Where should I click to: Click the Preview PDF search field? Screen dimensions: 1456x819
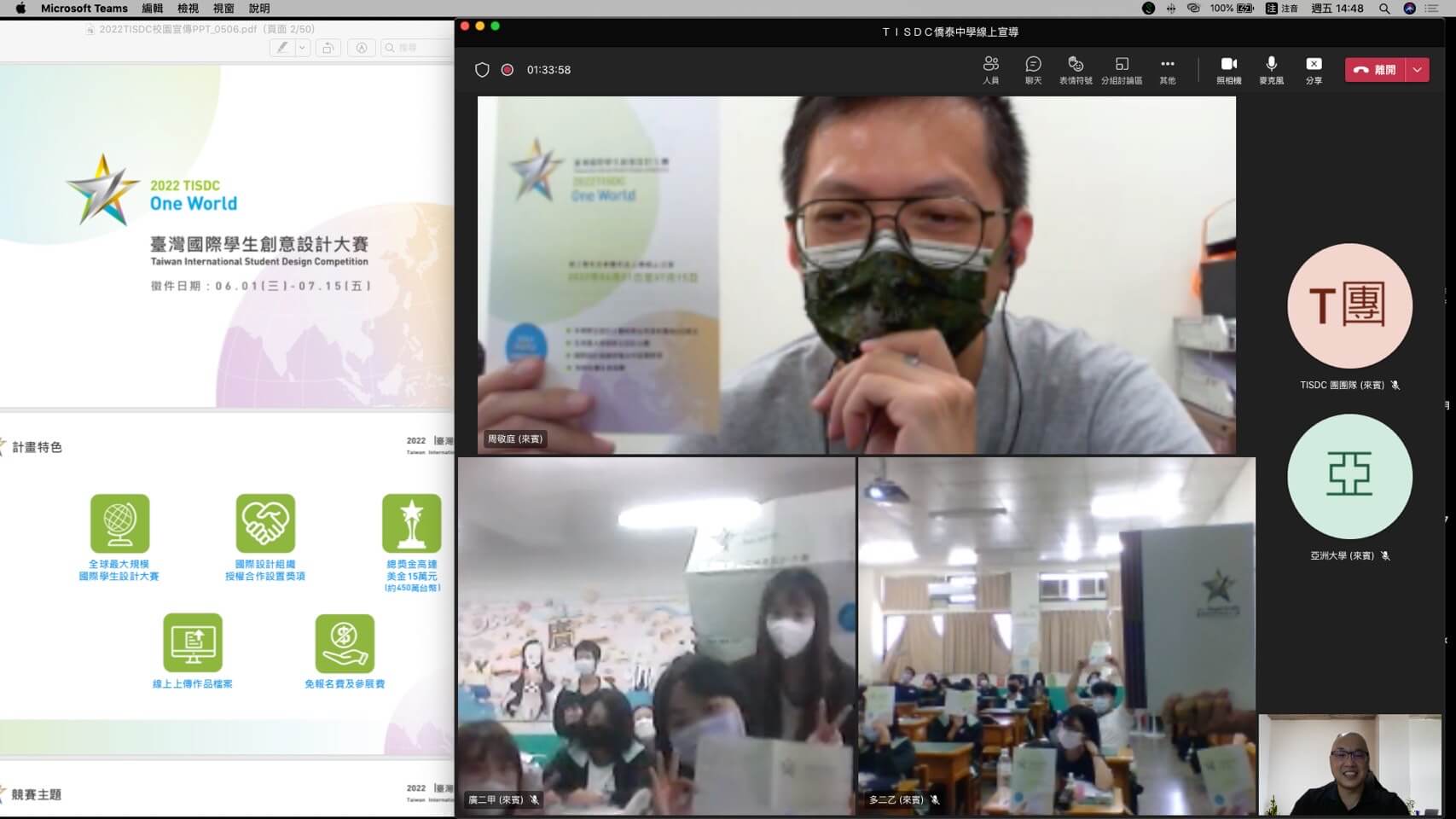pos(418,48)
